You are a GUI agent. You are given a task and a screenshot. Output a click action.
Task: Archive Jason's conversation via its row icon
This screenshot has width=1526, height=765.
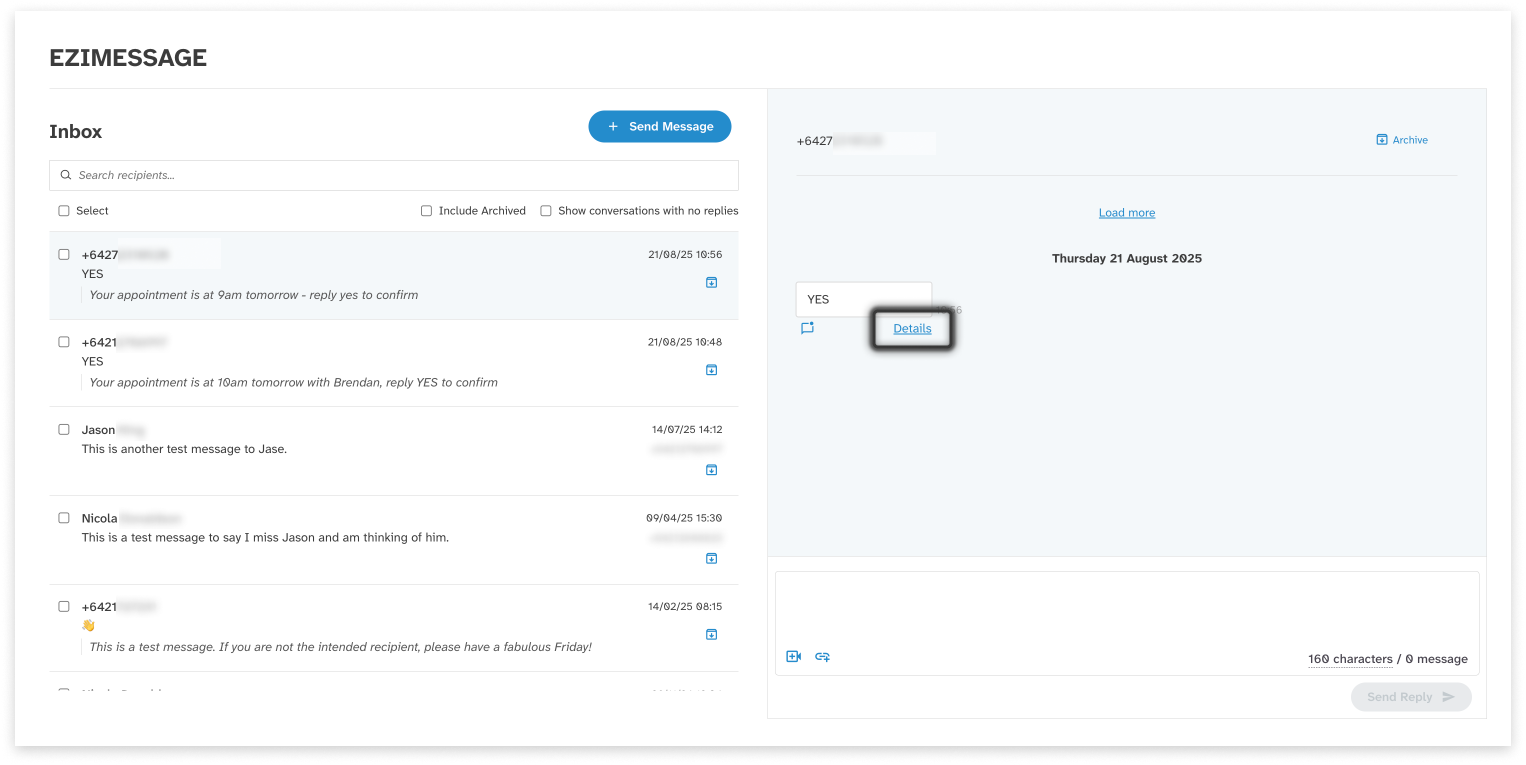click(x=711, y=470)
